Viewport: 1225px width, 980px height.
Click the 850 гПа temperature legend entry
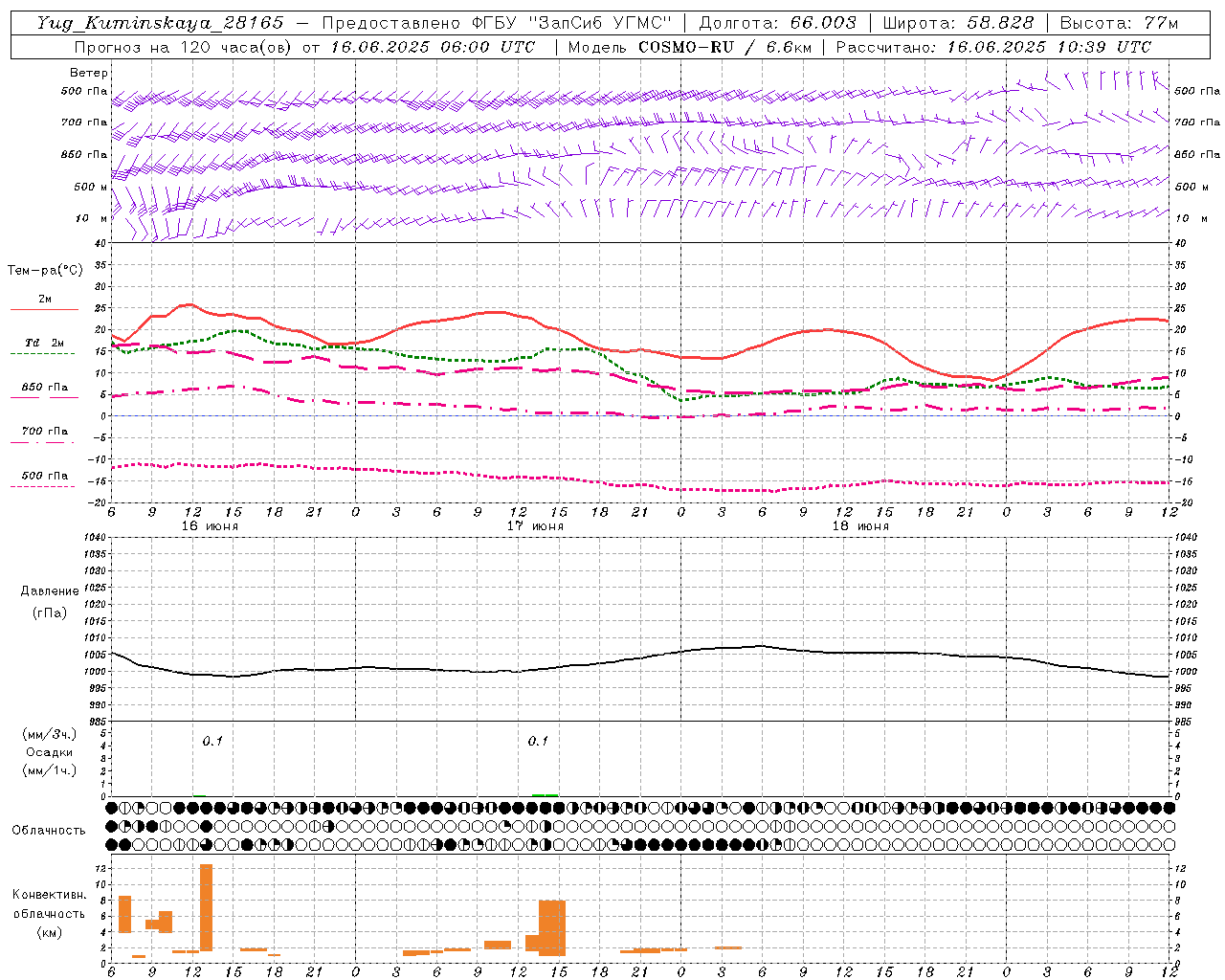[44, 388]
